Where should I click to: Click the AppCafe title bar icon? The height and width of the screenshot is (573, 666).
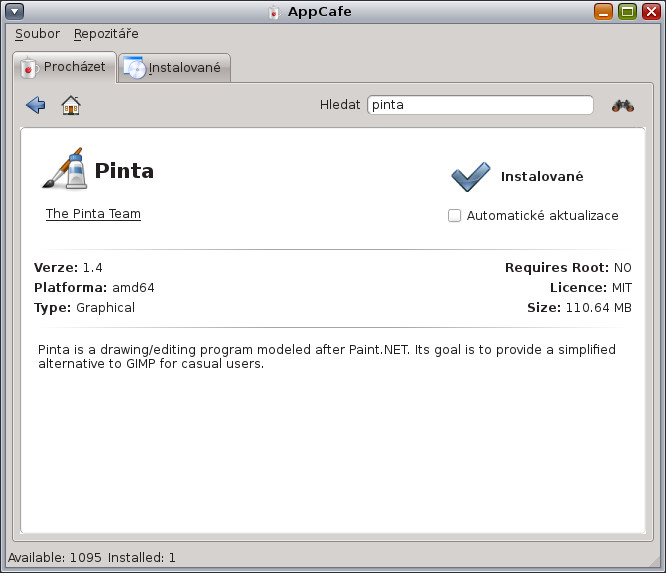point(274,12)
